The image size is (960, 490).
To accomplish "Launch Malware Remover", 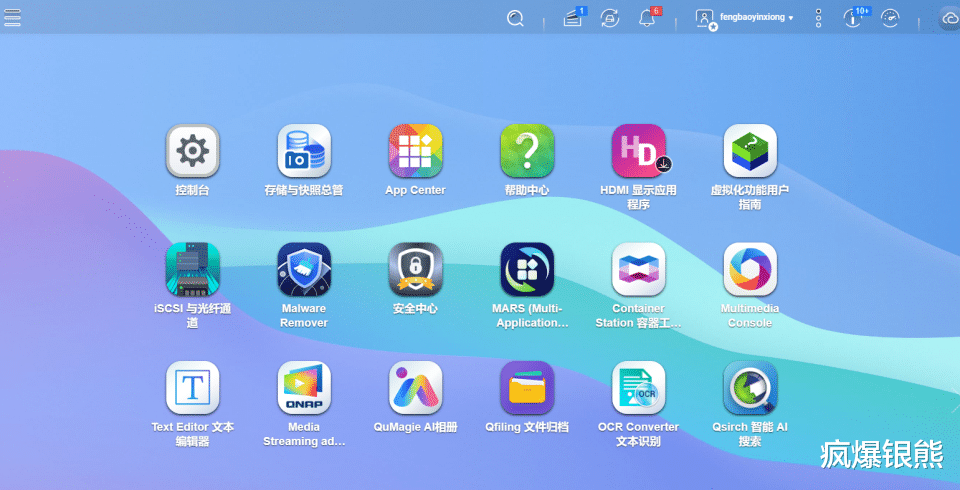I will click(304, 269).
